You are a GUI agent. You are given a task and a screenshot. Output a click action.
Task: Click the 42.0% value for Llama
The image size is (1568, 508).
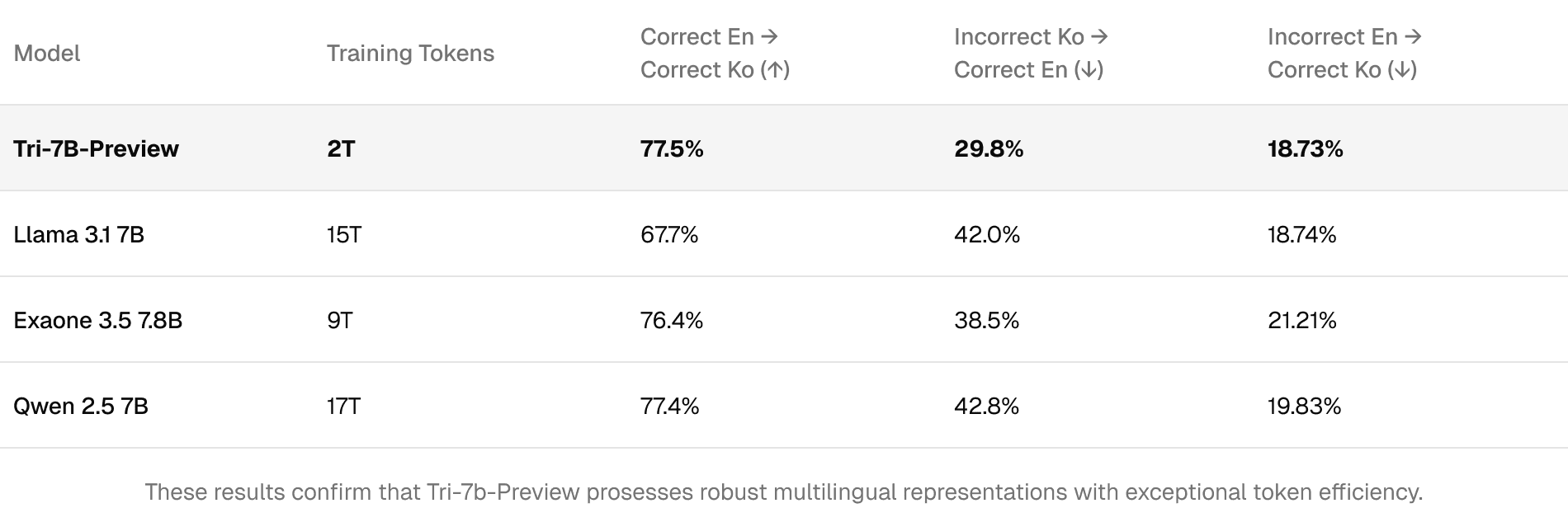pos(987,235)
